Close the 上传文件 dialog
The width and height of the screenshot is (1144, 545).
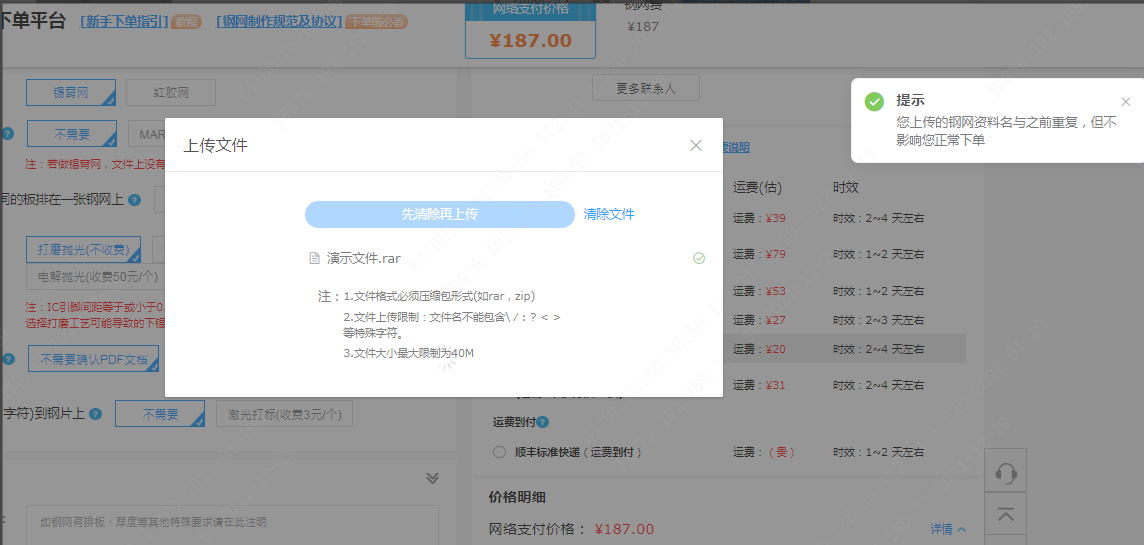click(696, 145)
